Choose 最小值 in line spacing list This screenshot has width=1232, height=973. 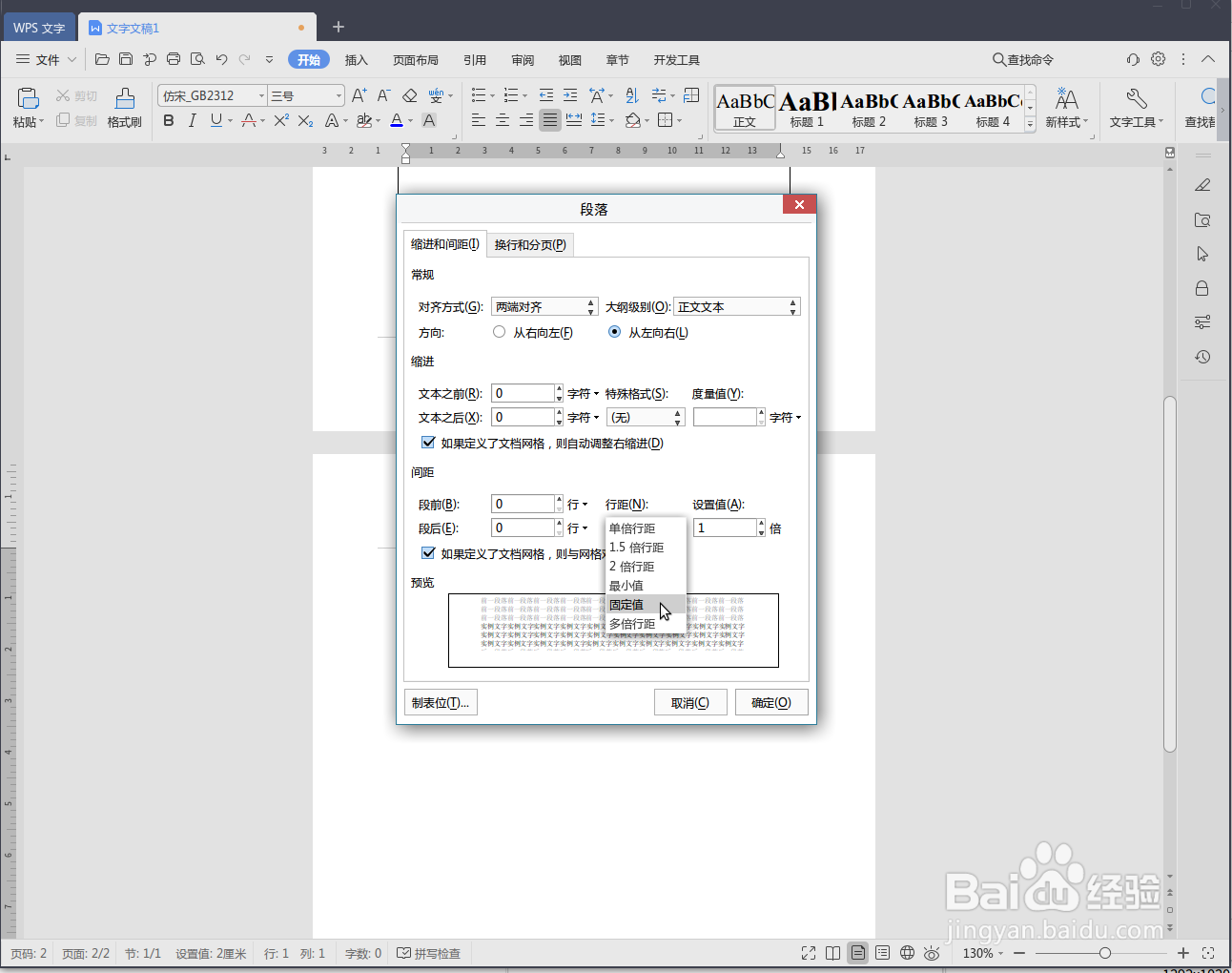point(646,585)
